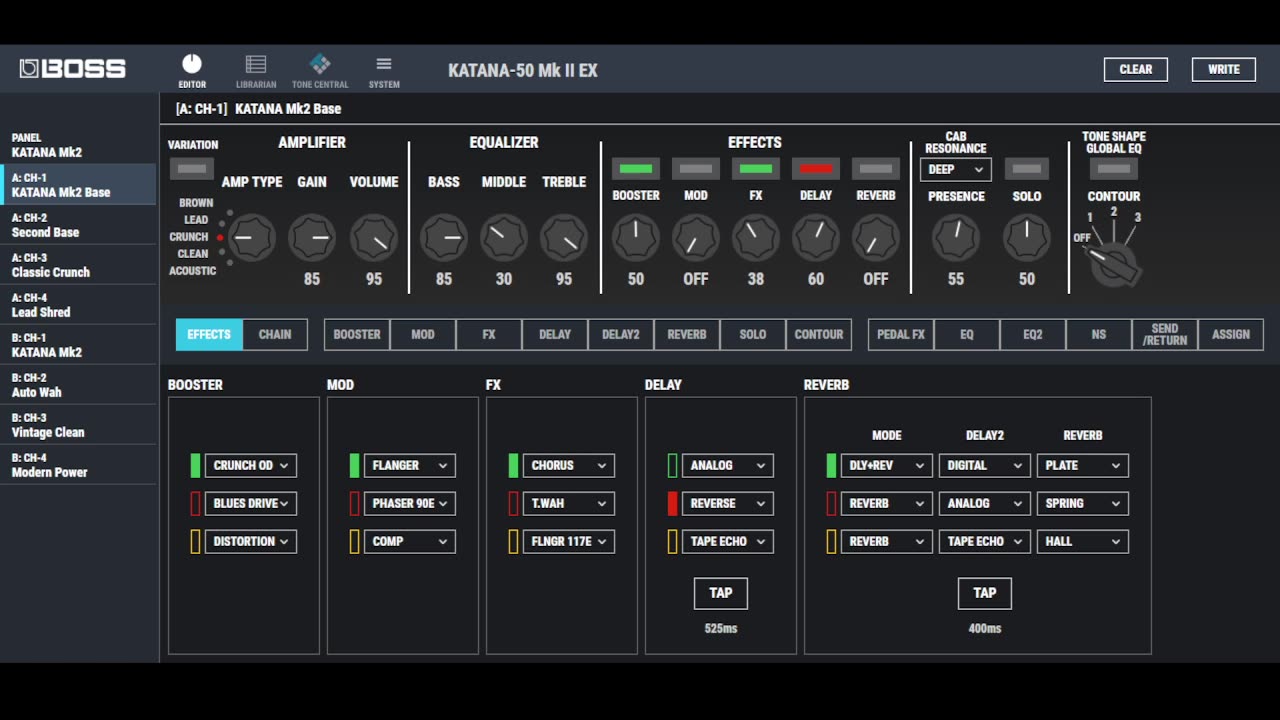Tap tempo button under DELAY section
1280x720 pixels.
(721, 593)
